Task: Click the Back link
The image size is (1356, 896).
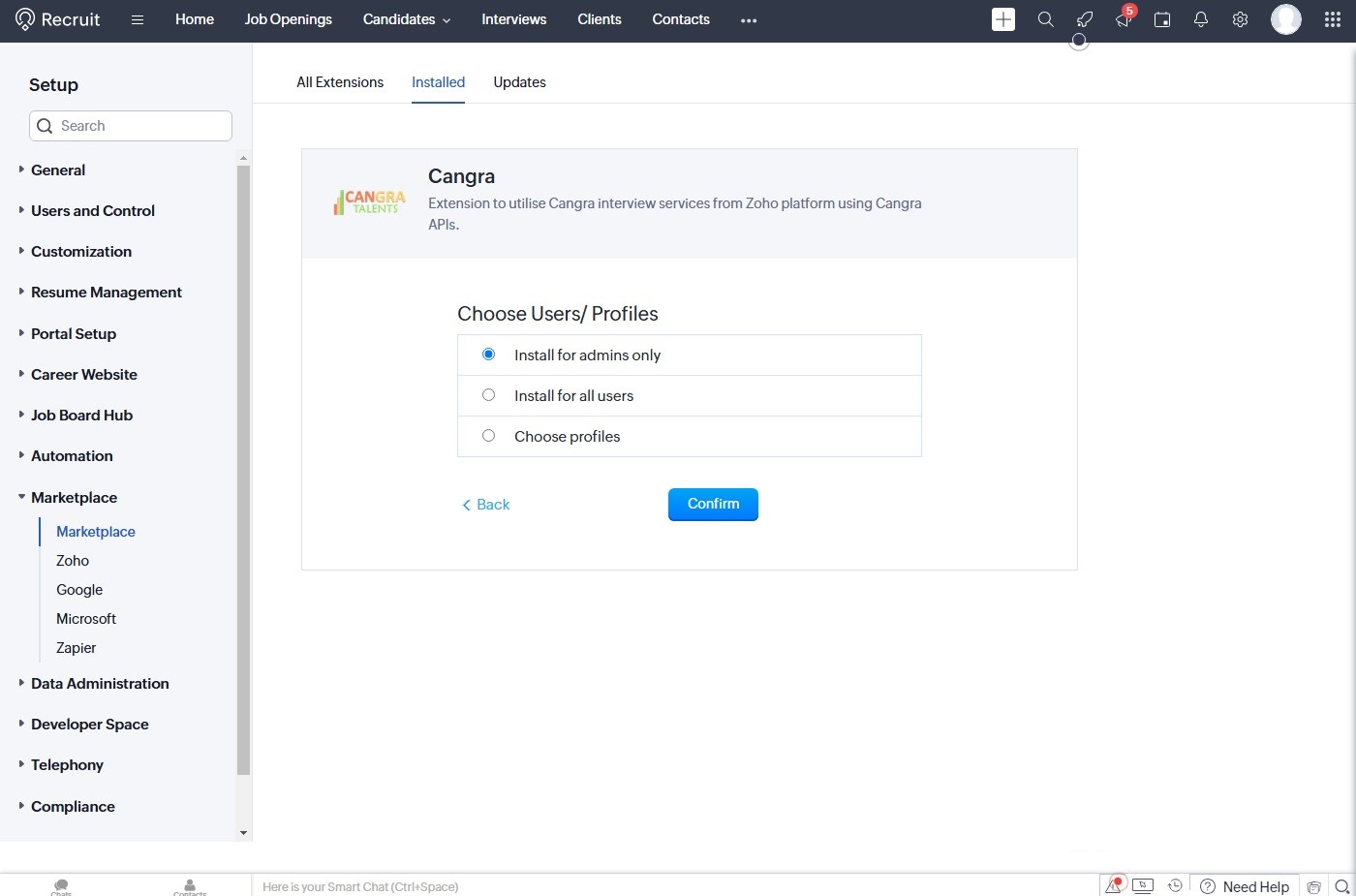Action: [486, 505]
